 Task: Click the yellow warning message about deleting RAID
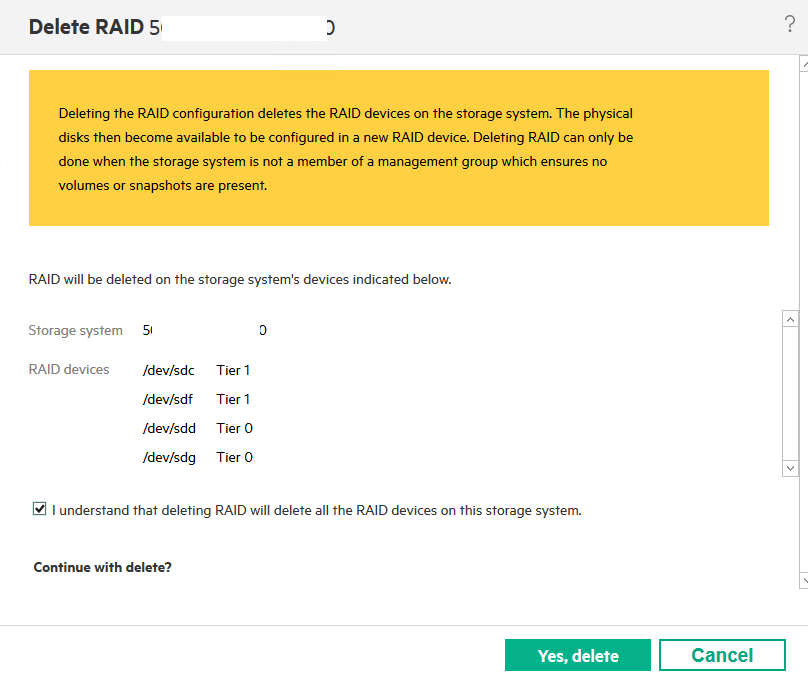coord(398,148)
